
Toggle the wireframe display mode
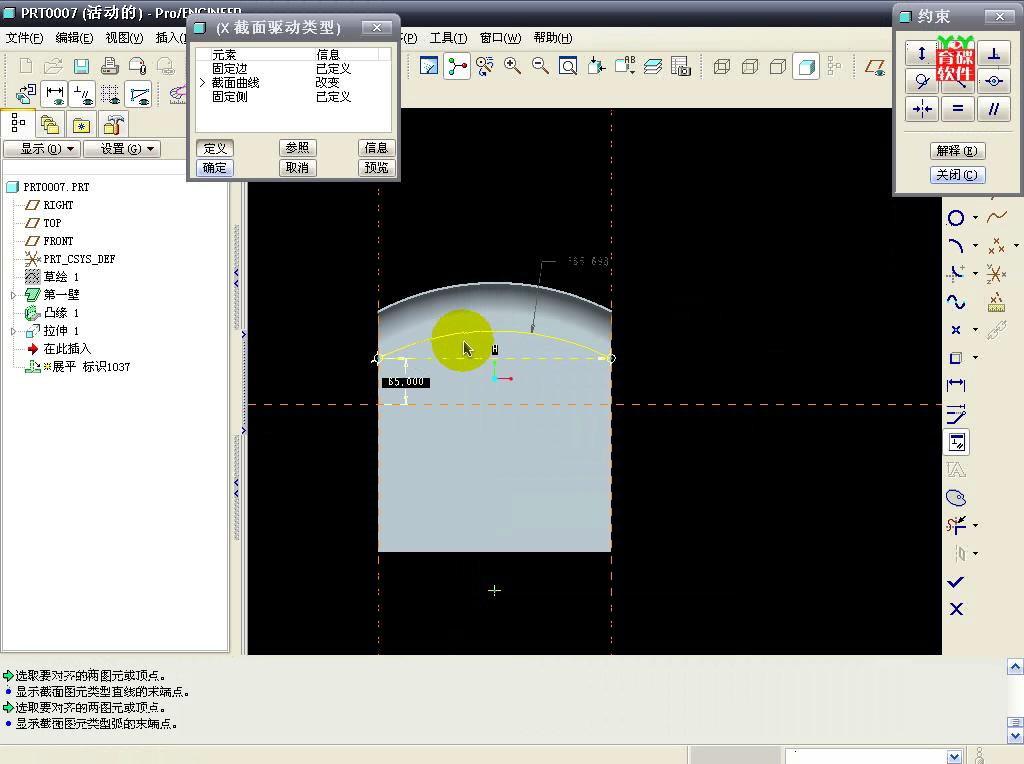(722, 66)
